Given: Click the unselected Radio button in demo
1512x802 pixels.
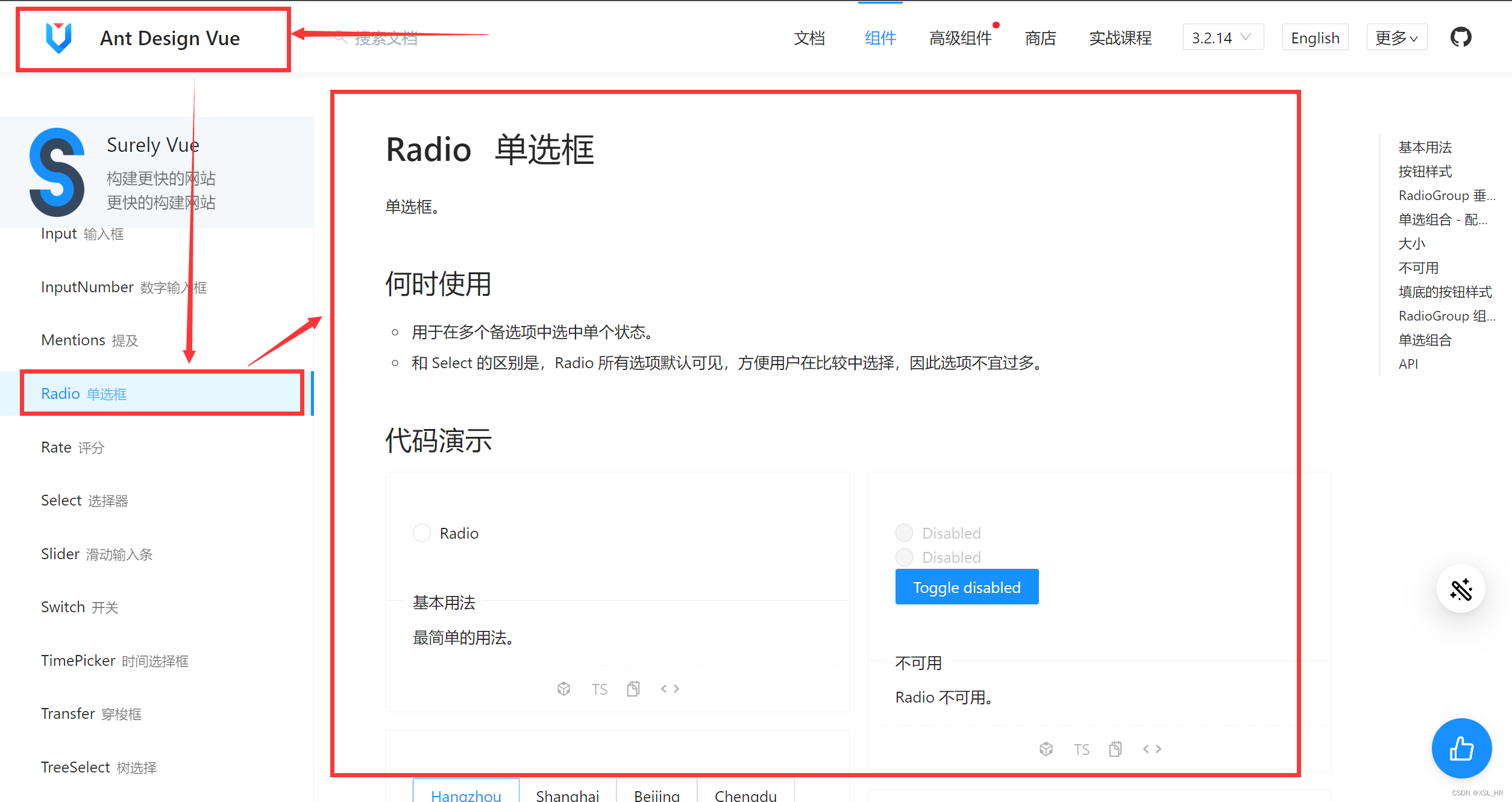Looking at the screenshot, I should coord(421,532).
